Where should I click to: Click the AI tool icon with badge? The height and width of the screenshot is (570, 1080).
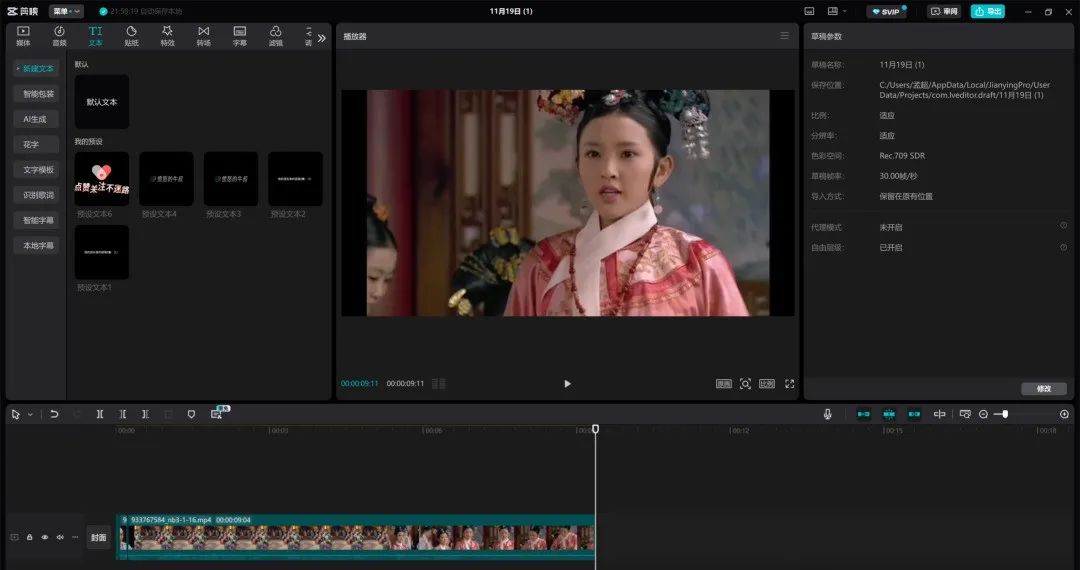[x=218, y=412]
